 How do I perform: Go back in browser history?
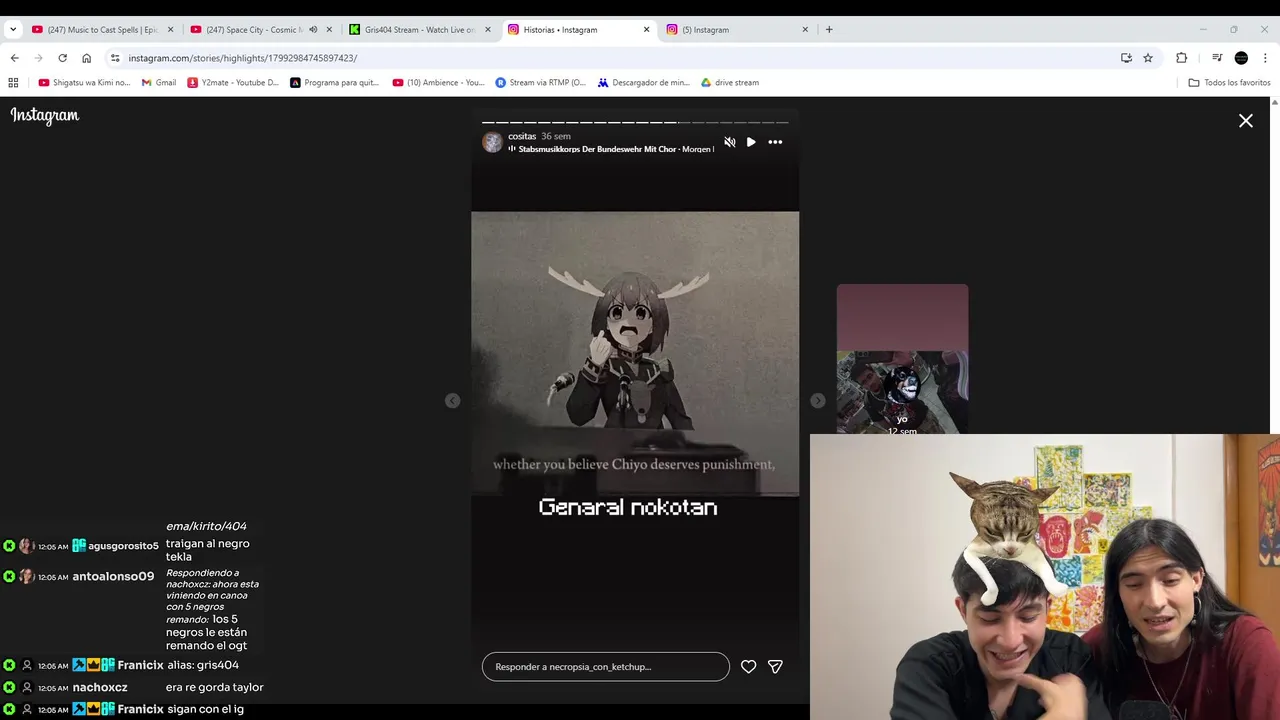click(14, 58)
